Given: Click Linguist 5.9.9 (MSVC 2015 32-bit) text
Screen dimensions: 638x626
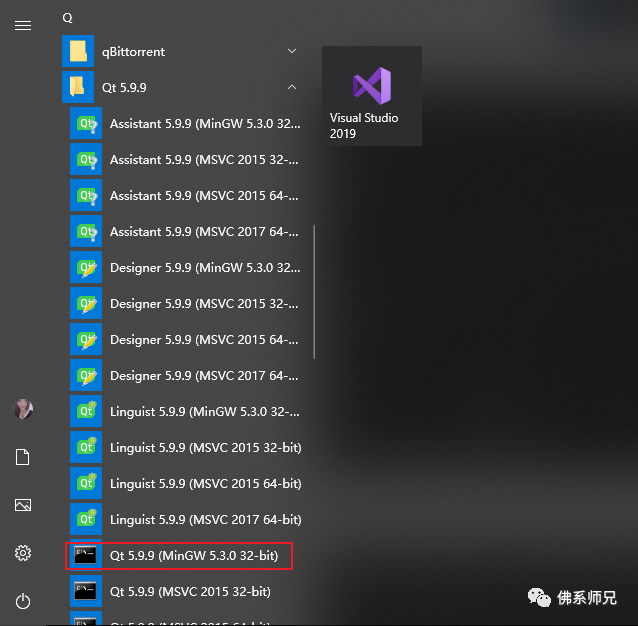Looking at the screenshot, I should tap(206, 447).
